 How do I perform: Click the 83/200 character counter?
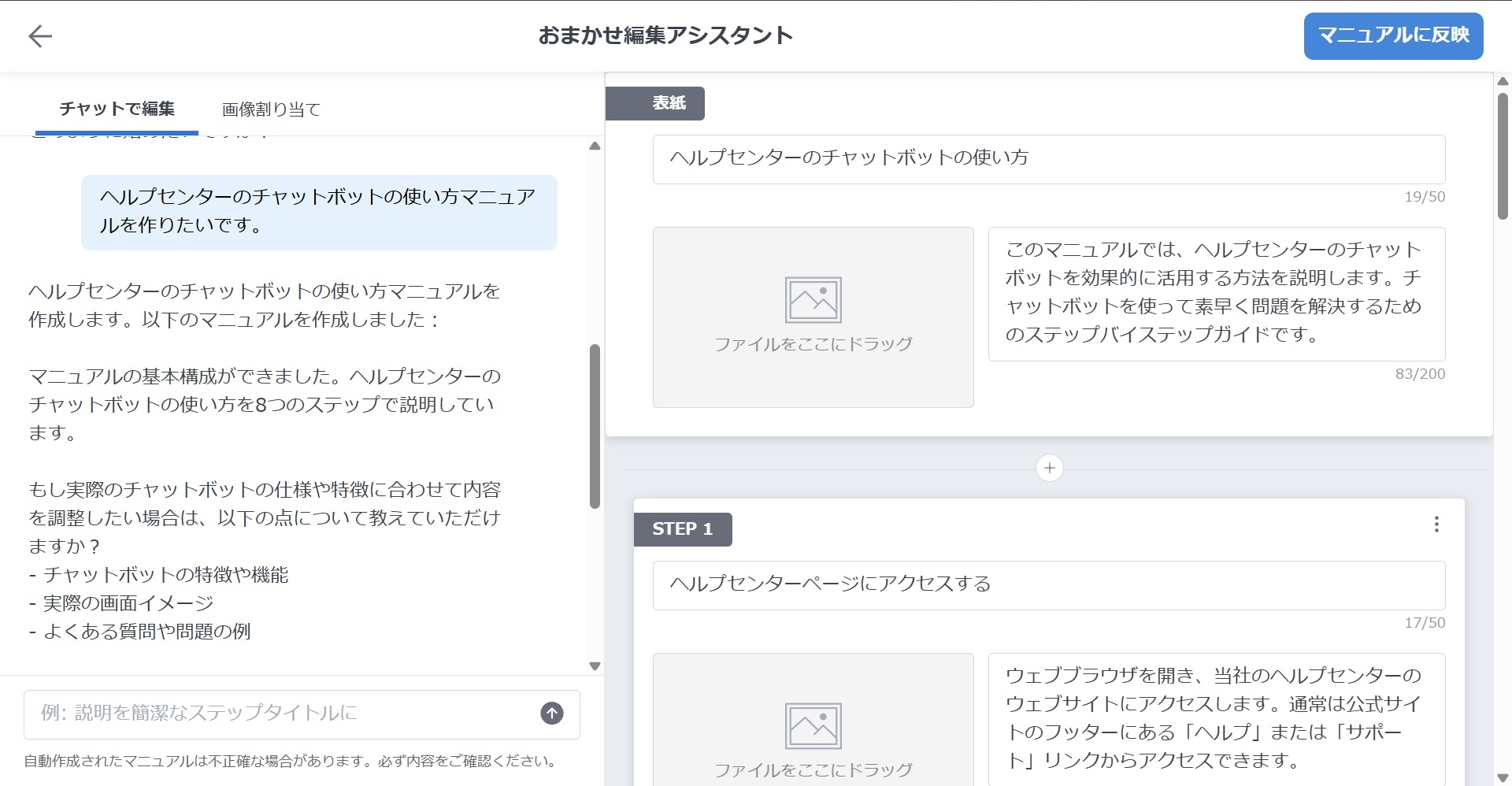pyautogui.click(x=1420, y=374)
